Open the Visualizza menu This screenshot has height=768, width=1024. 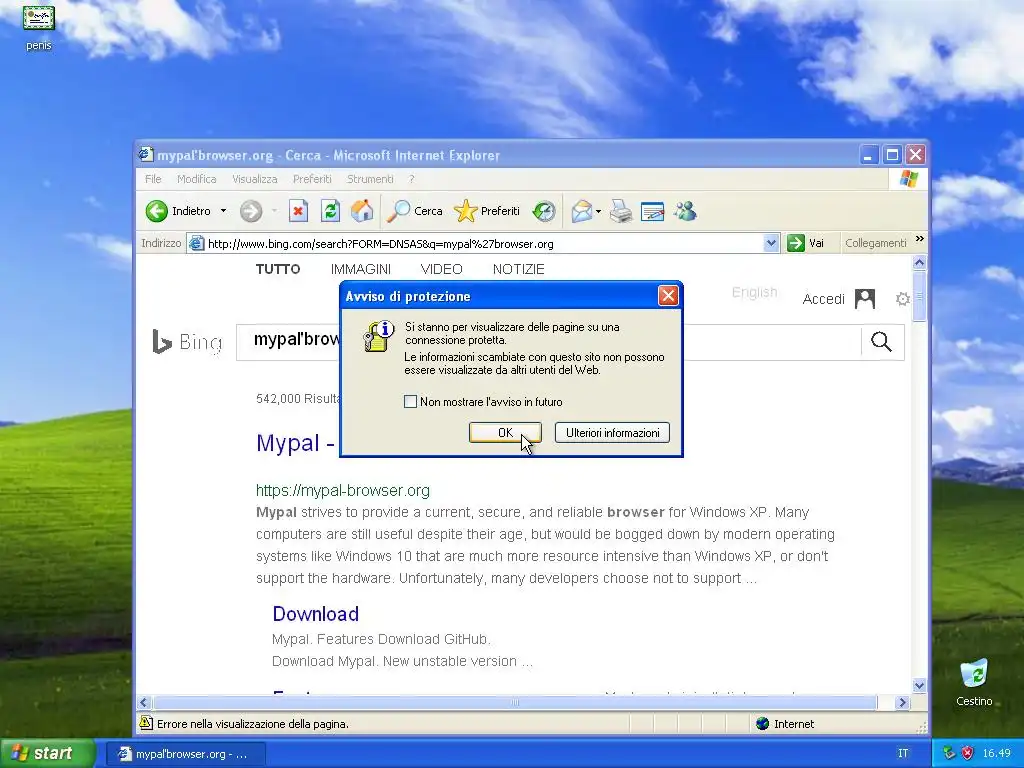click(255, 179)
